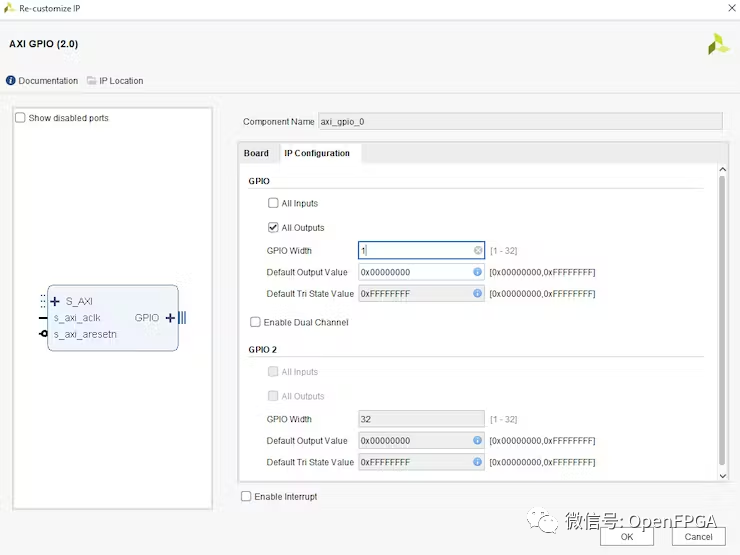
Task: Click info icon beside GPIO 2 Default Output Value
Action: pyautogui.click(x=478, y=441)
